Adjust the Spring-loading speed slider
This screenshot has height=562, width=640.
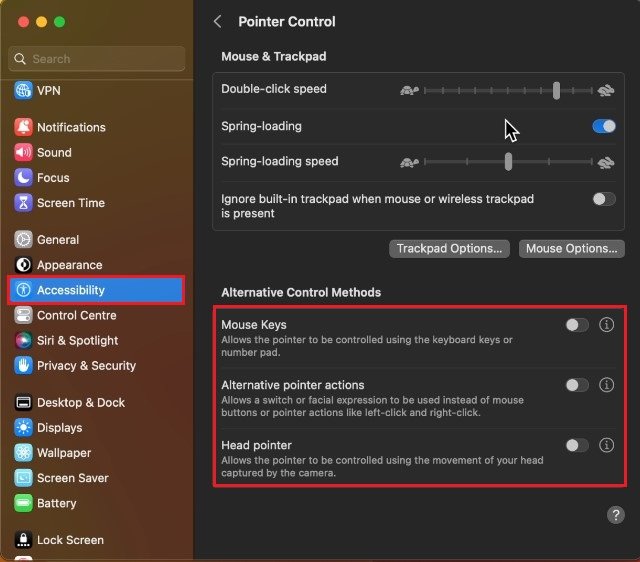point(508,162)
